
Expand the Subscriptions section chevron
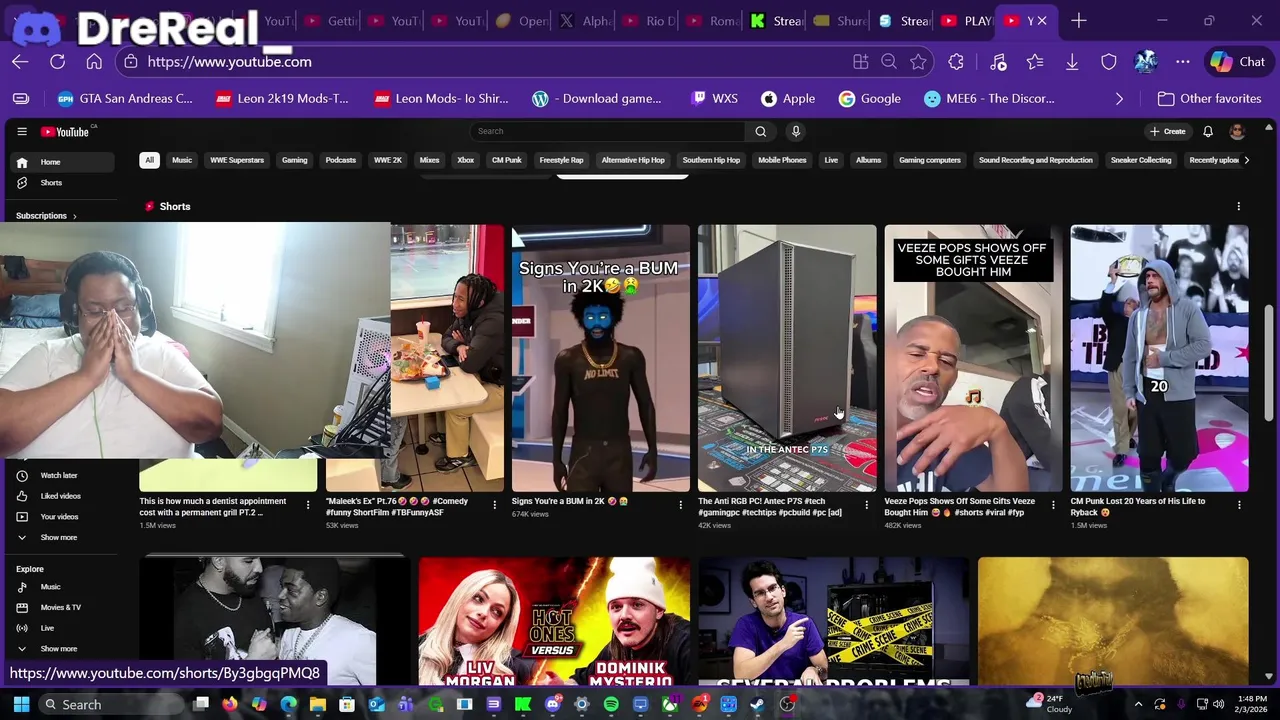pyautogui.click(x=74, y=216)
